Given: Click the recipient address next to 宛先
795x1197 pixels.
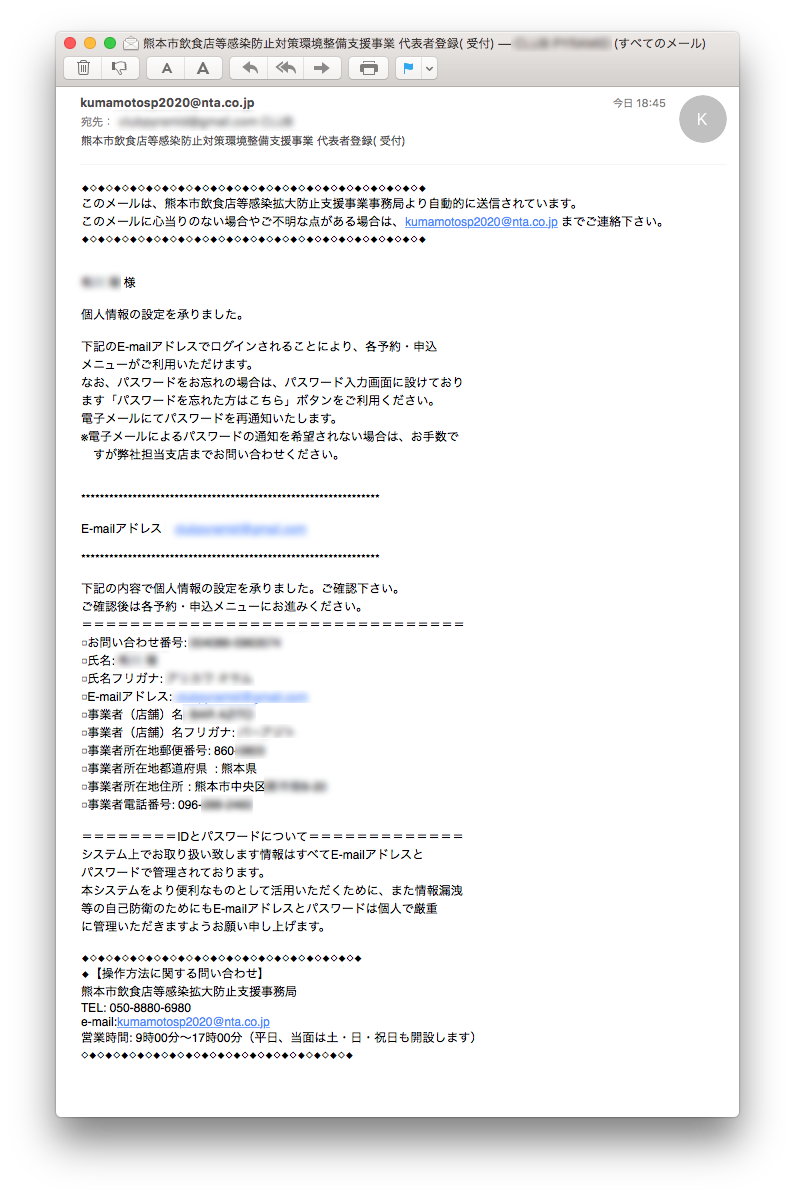Looking at the screenshot, I should coord(206,121).
